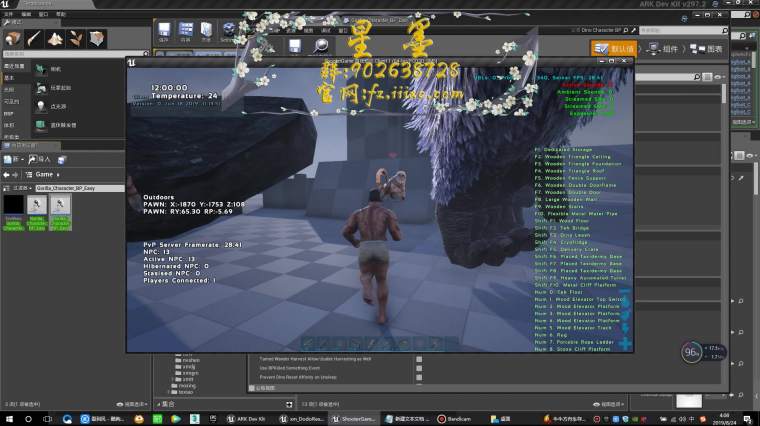The image size is (760, 426).
Task: Click the blueprint editor search field
Action: [x=683, y=30]
